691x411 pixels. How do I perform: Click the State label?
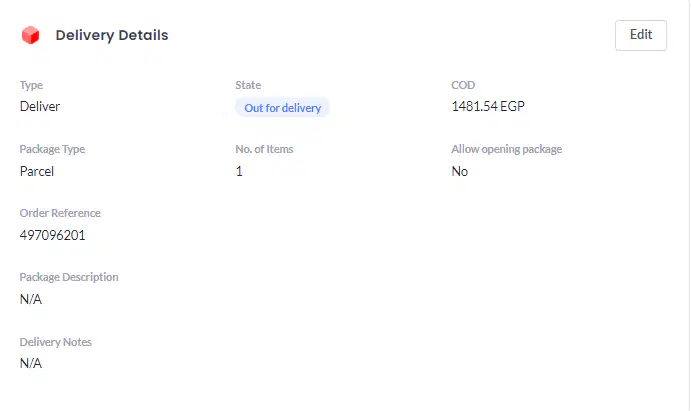point(248,85)
